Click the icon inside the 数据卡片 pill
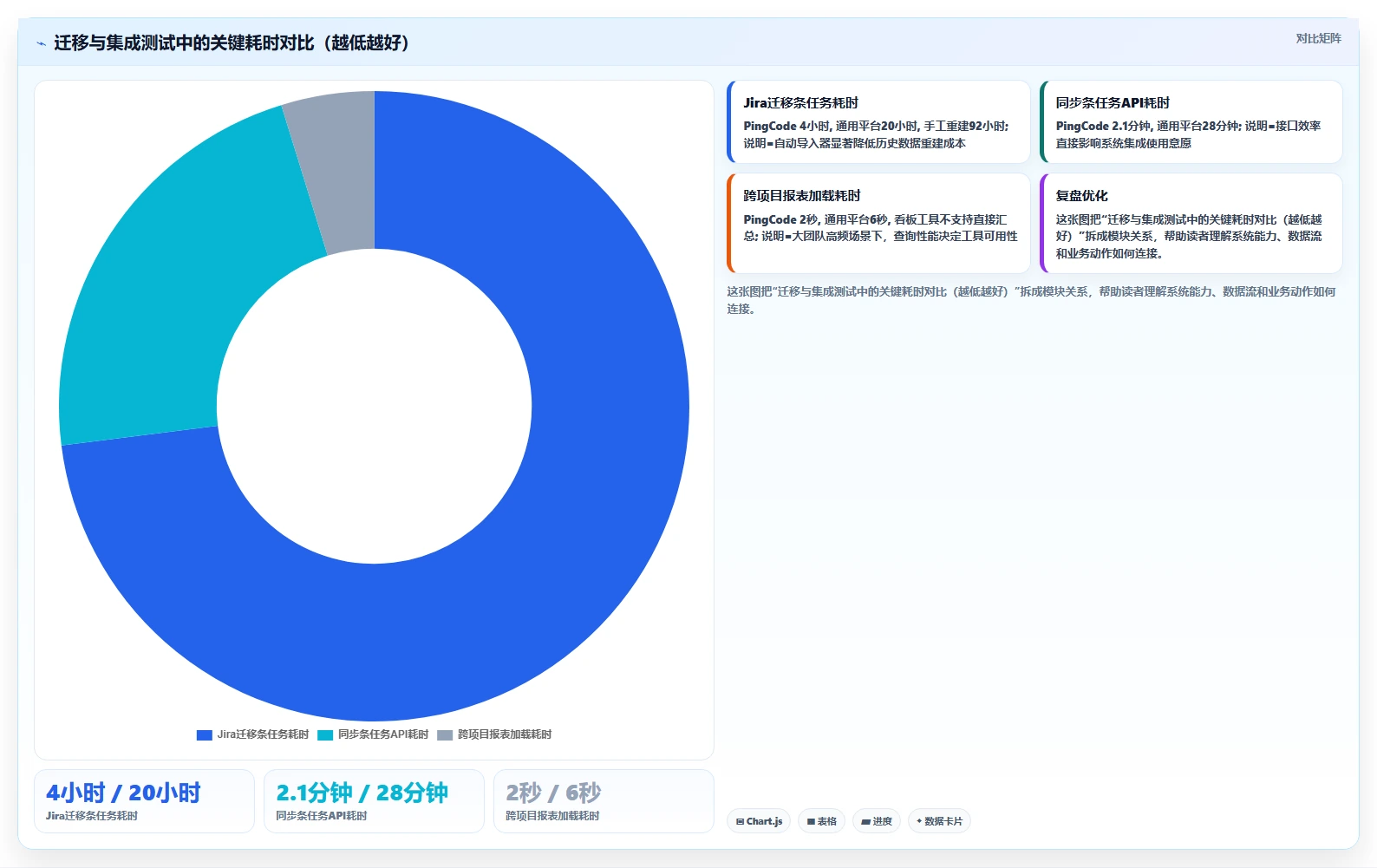 919,821
